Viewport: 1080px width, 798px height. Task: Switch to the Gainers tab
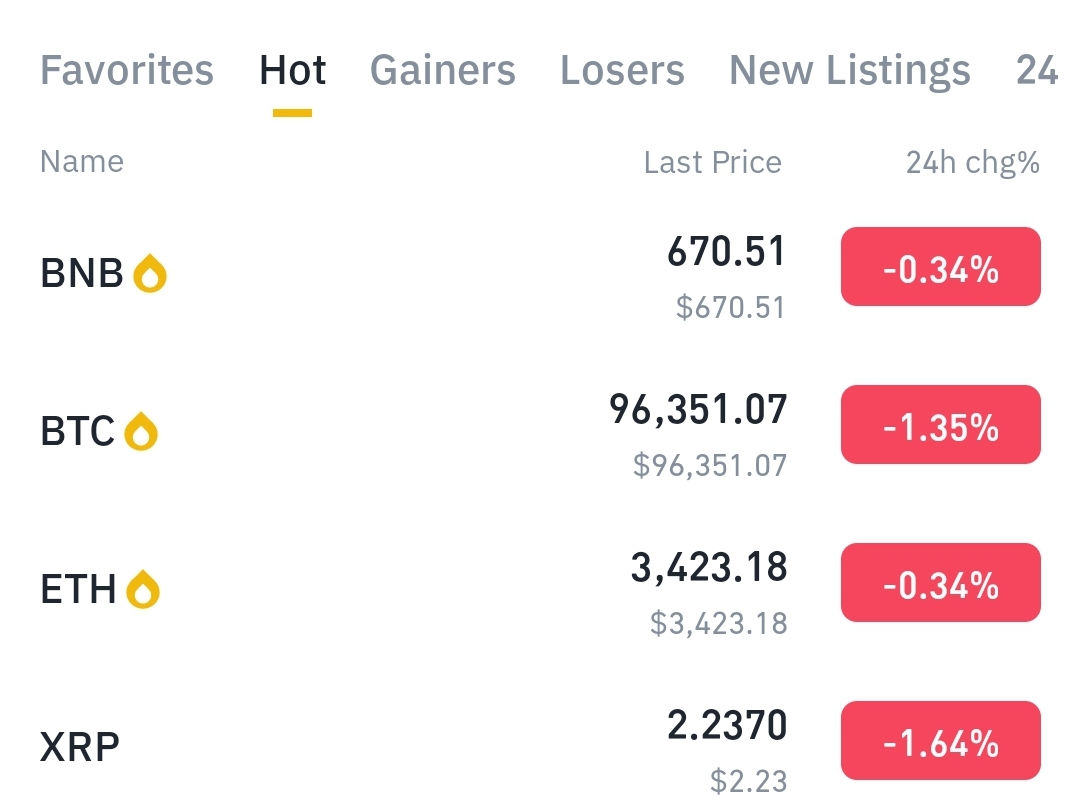pos(443,71)
